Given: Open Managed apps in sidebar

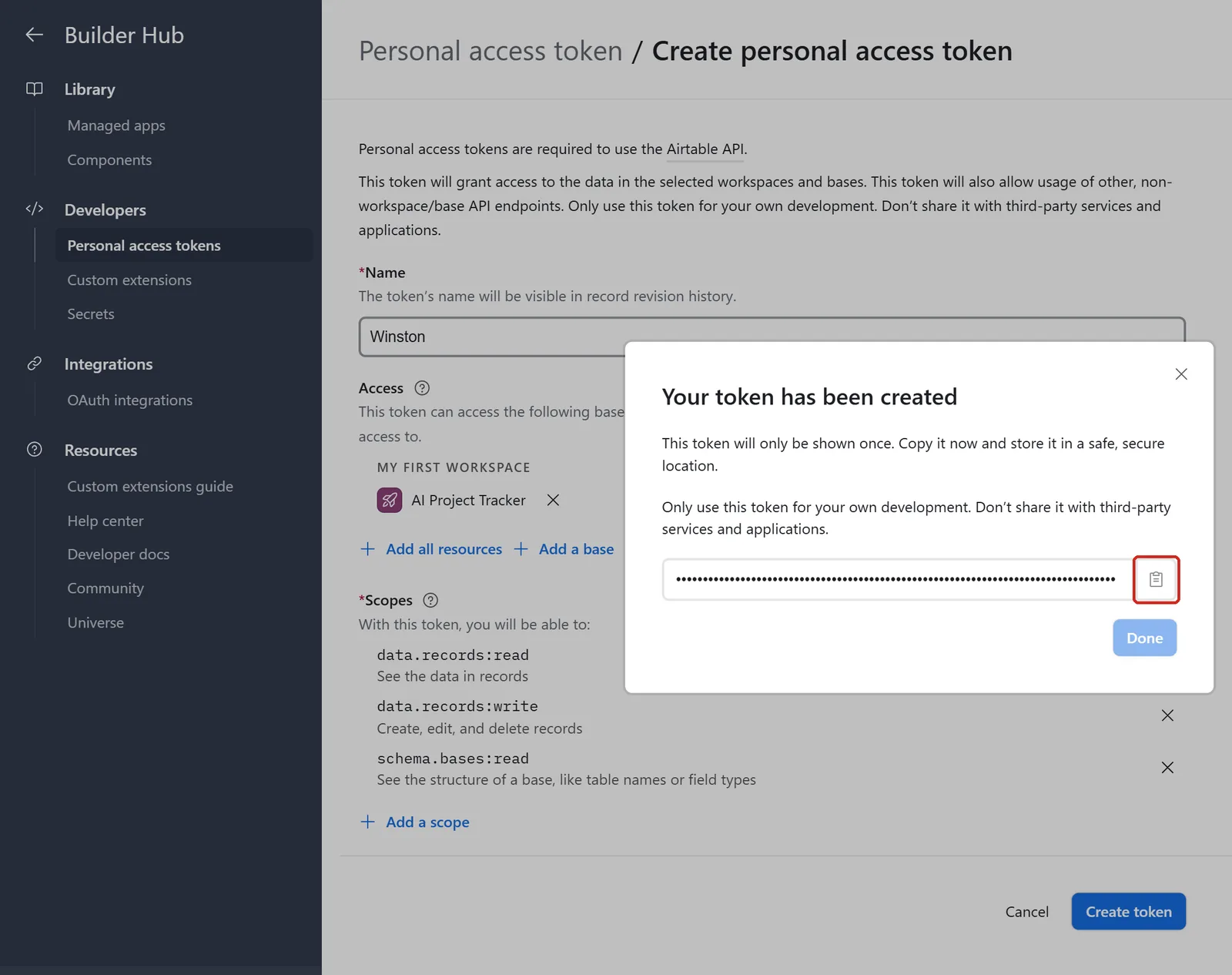Looking at the screenshot, I should pos(116,126).
